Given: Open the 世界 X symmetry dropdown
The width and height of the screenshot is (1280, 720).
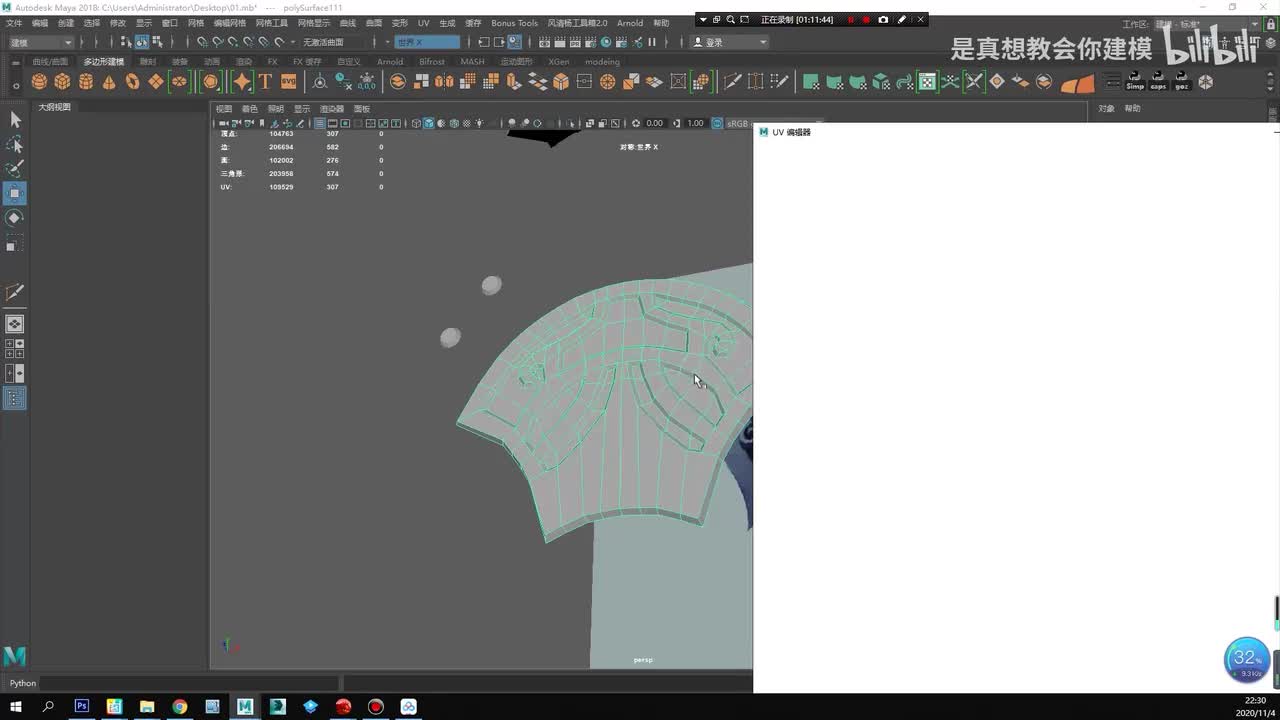Looking at the screenshot, I should [x=428, y=42].
